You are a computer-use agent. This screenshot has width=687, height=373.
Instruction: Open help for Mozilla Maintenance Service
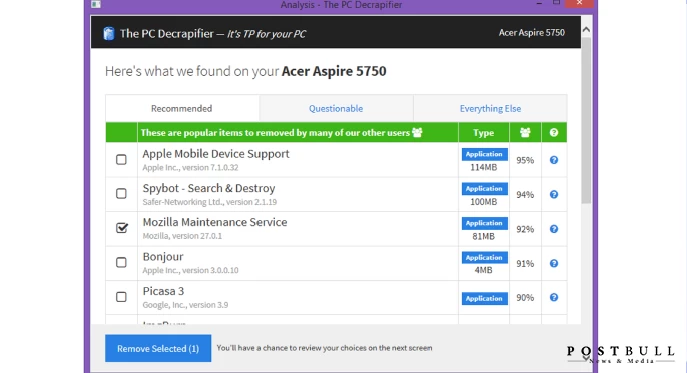click(x=554, y=229)
